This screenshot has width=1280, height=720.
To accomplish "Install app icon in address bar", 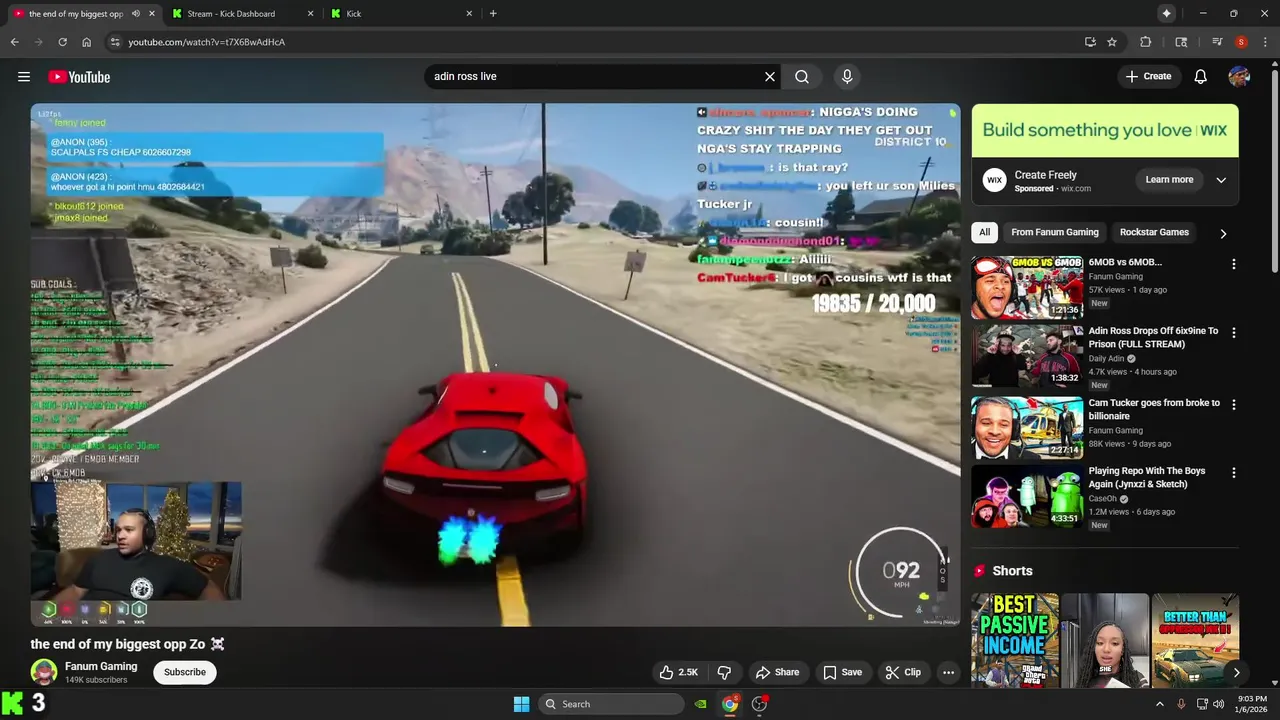I will 1090,42.
